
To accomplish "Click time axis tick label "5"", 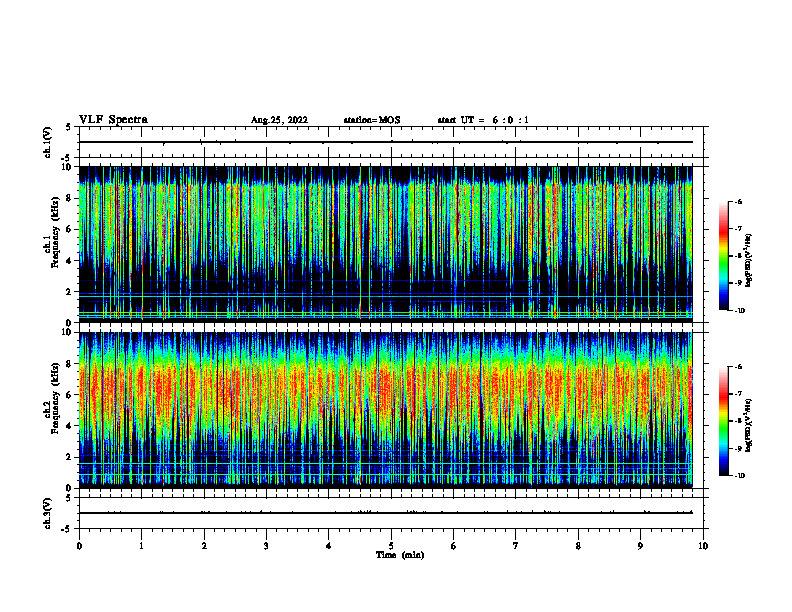I will [391, 546].
